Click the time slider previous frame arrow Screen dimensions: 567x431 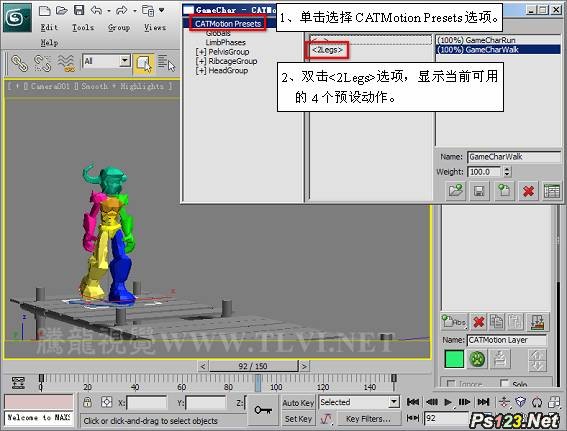(203, 366)
